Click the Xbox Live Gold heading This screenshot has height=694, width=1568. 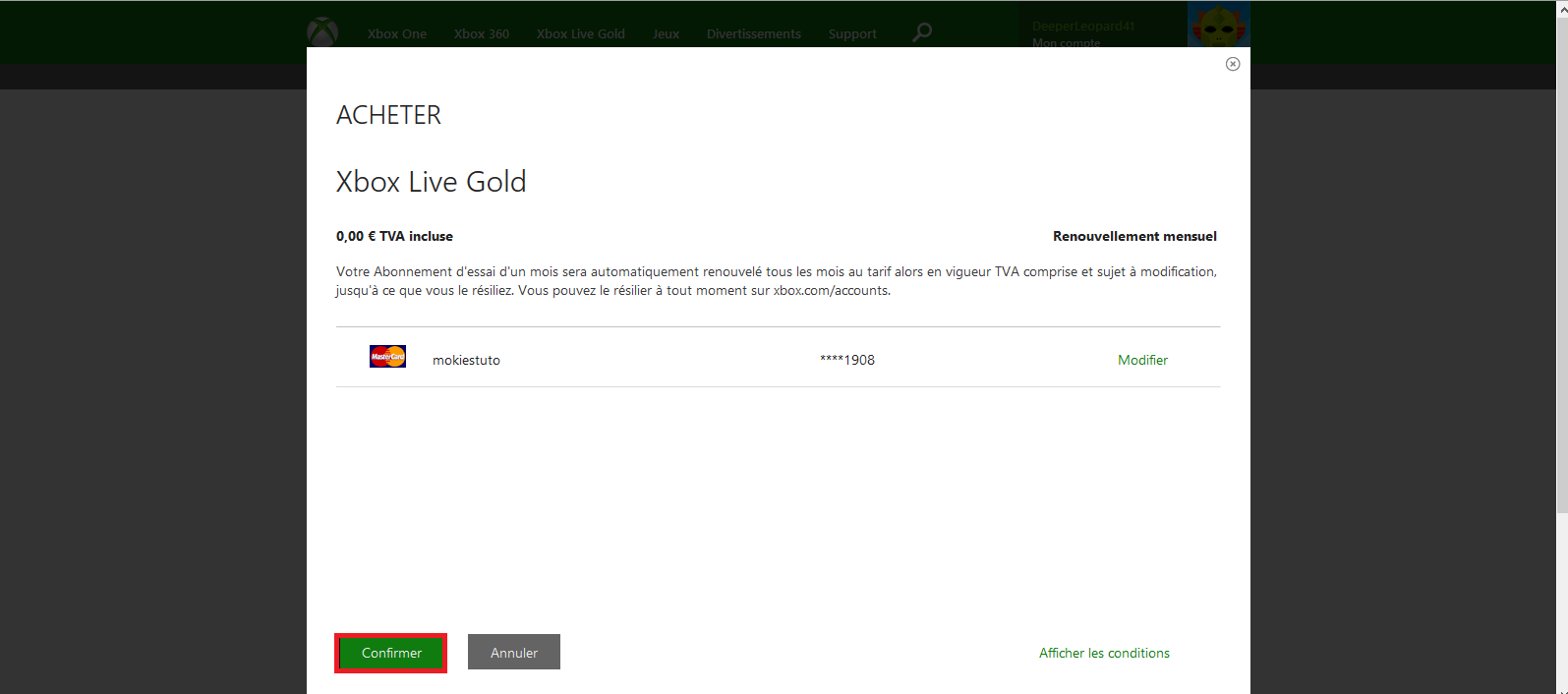(x=431, y=182)
